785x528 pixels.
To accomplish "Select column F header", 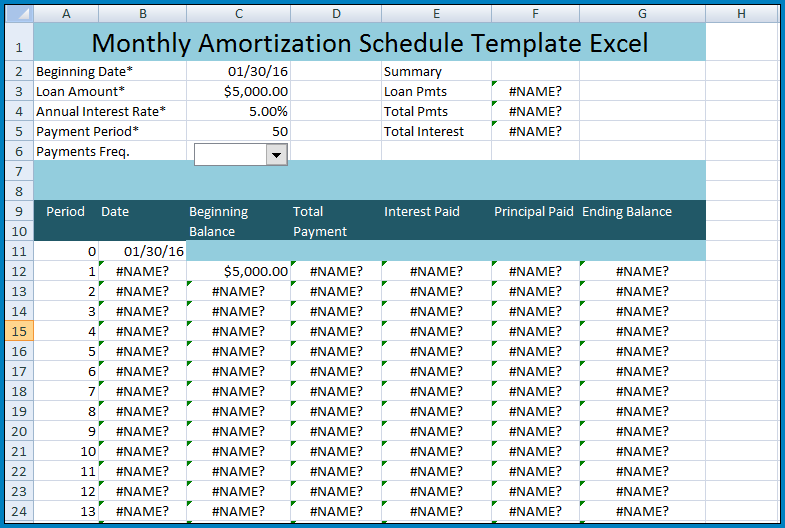I will (x=535, y=14).
